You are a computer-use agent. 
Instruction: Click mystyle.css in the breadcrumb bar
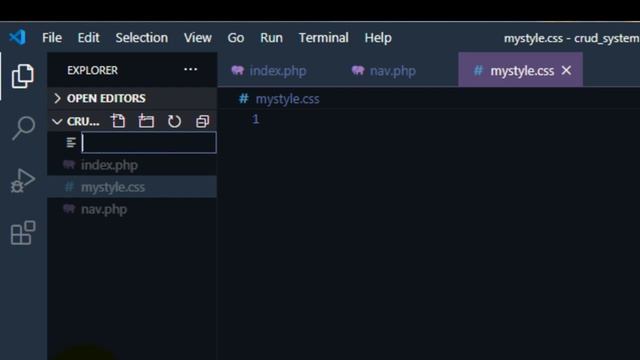(287, 99)
